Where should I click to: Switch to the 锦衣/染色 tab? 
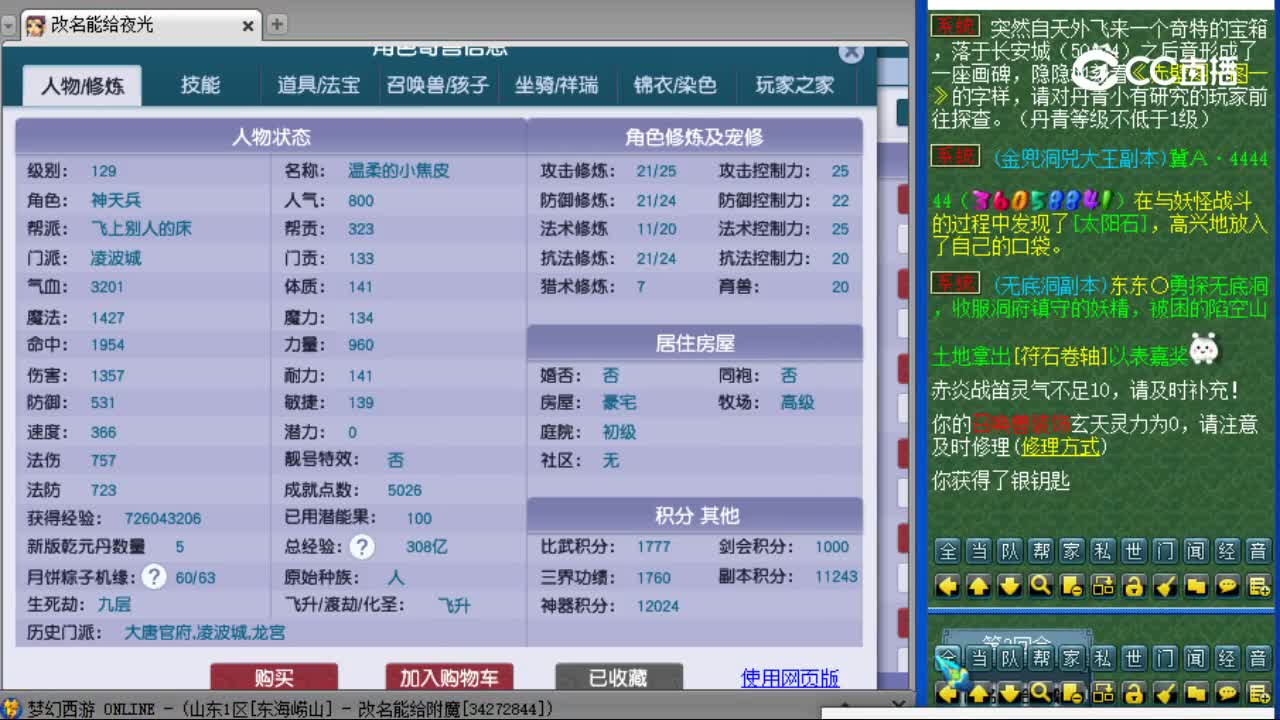675,85
